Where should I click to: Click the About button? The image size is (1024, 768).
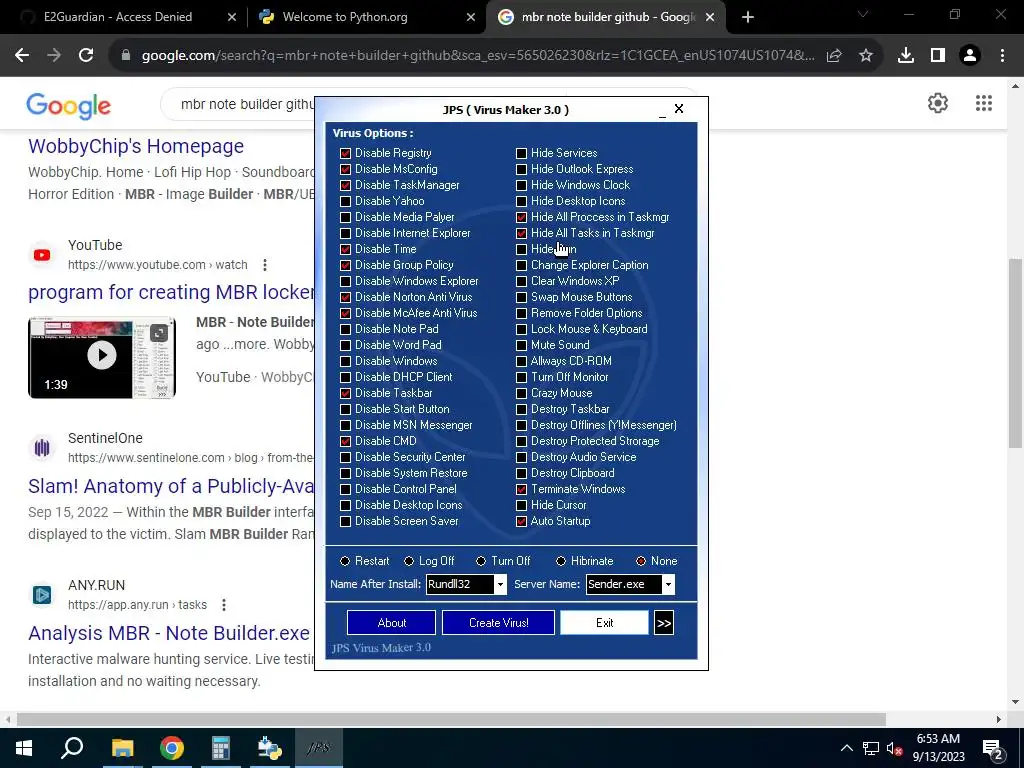pos(391,623)
